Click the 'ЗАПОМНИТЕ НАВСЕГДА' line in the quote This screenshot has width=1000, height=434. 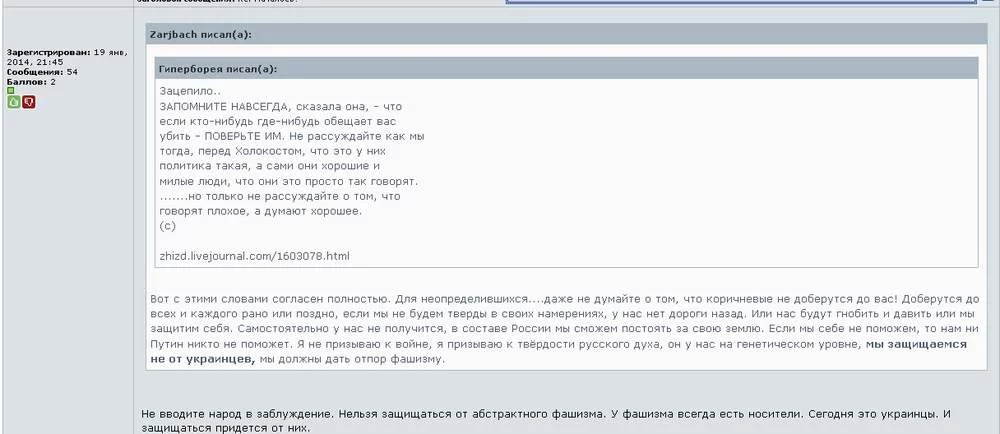281,106
